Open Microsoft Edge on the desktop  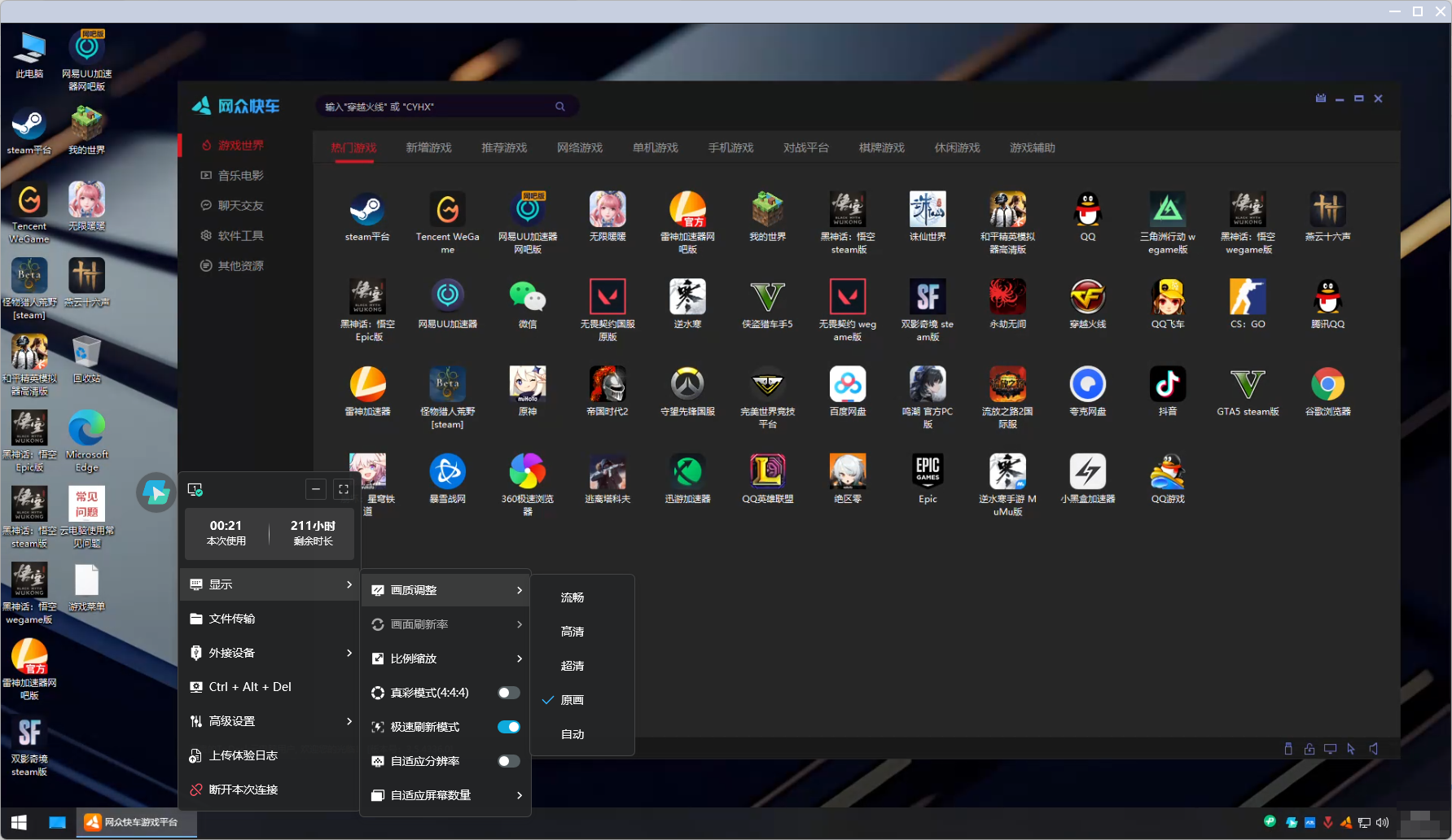coord(86,441)
